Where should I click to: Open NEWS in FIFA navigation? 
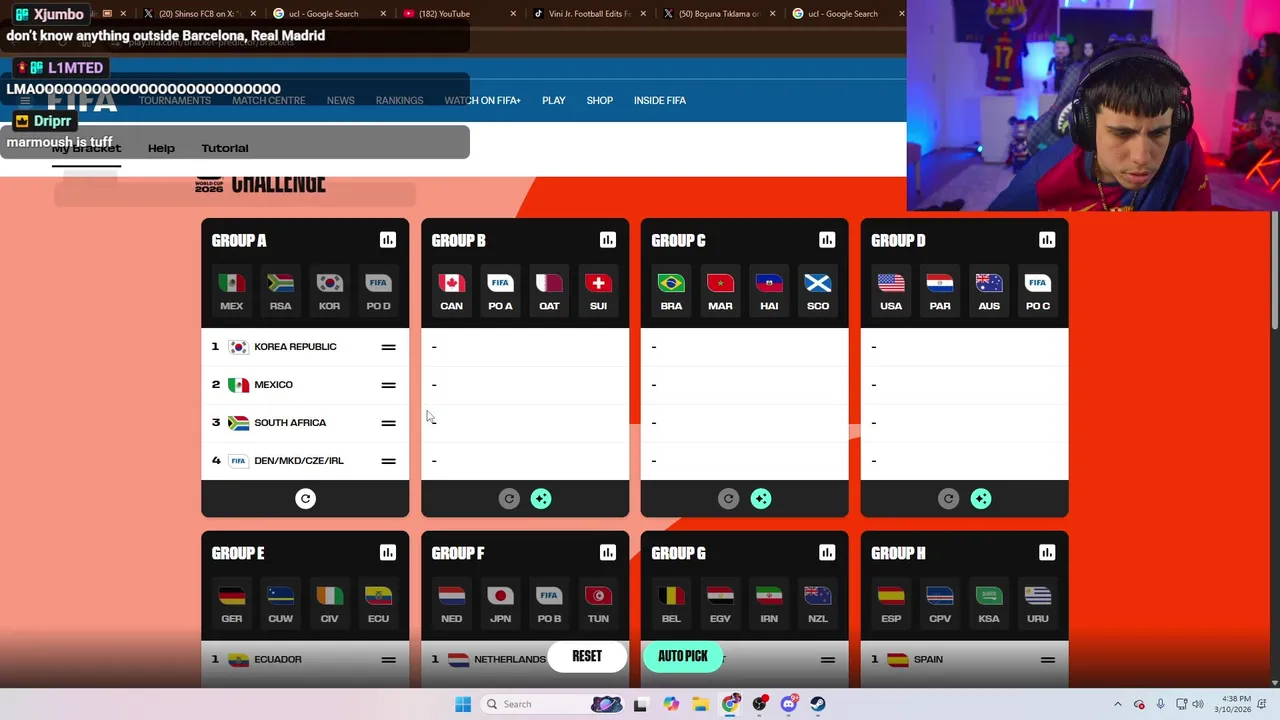[341, 100]
